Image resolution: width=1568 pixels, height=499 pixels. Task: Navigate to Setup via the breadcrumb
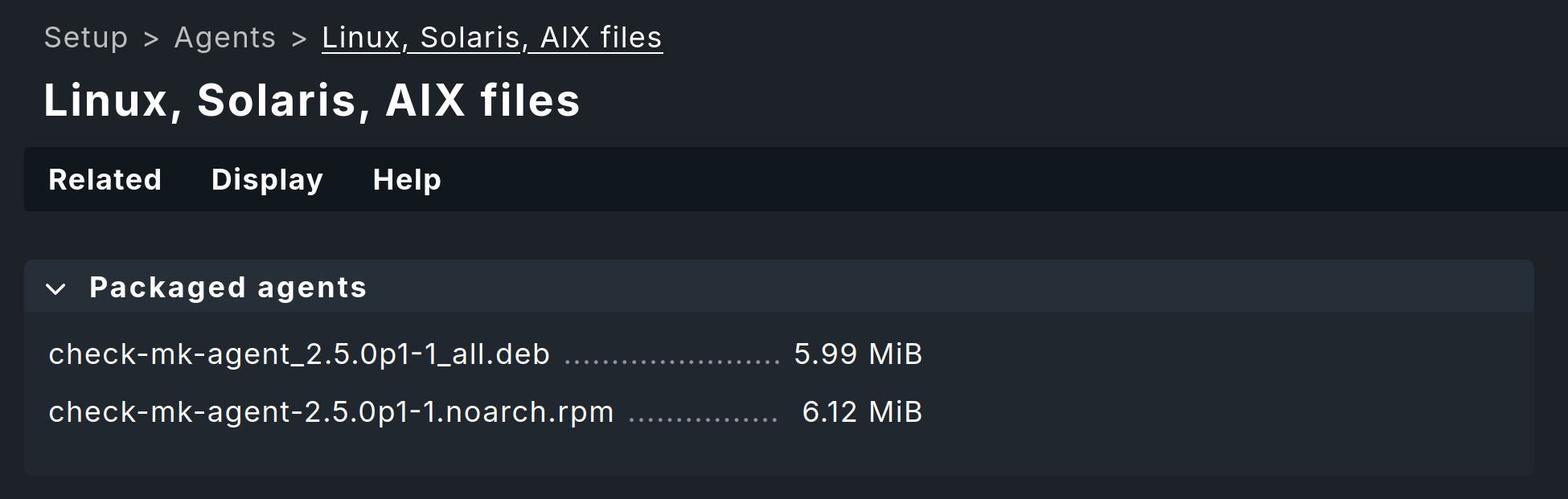tap(86, 37)
